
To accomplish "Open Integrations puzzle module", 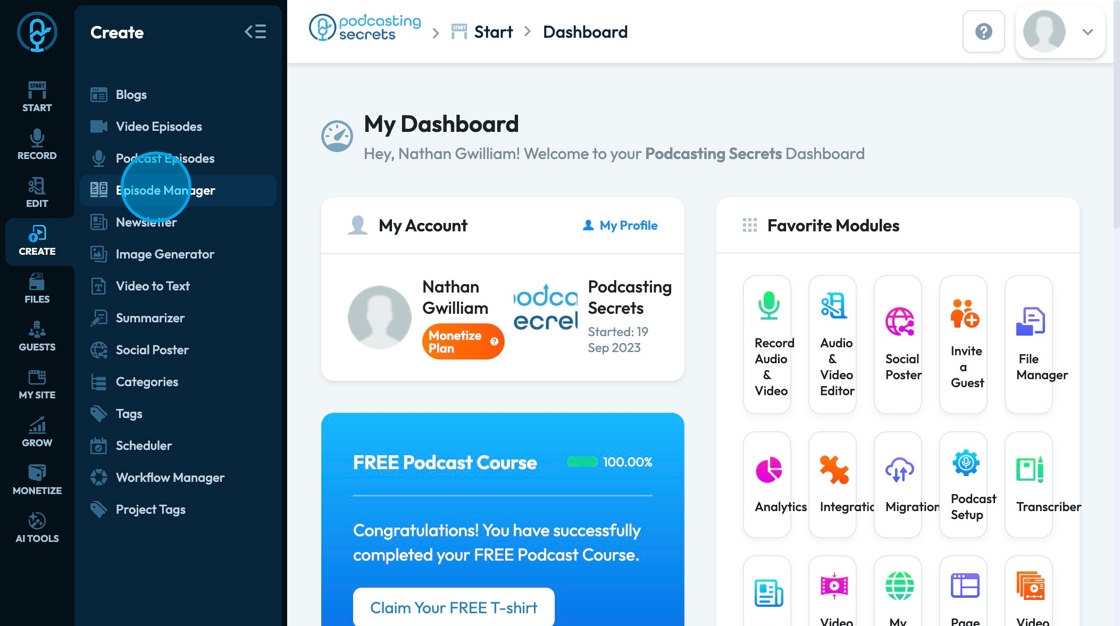I will [x=832, y=485].
